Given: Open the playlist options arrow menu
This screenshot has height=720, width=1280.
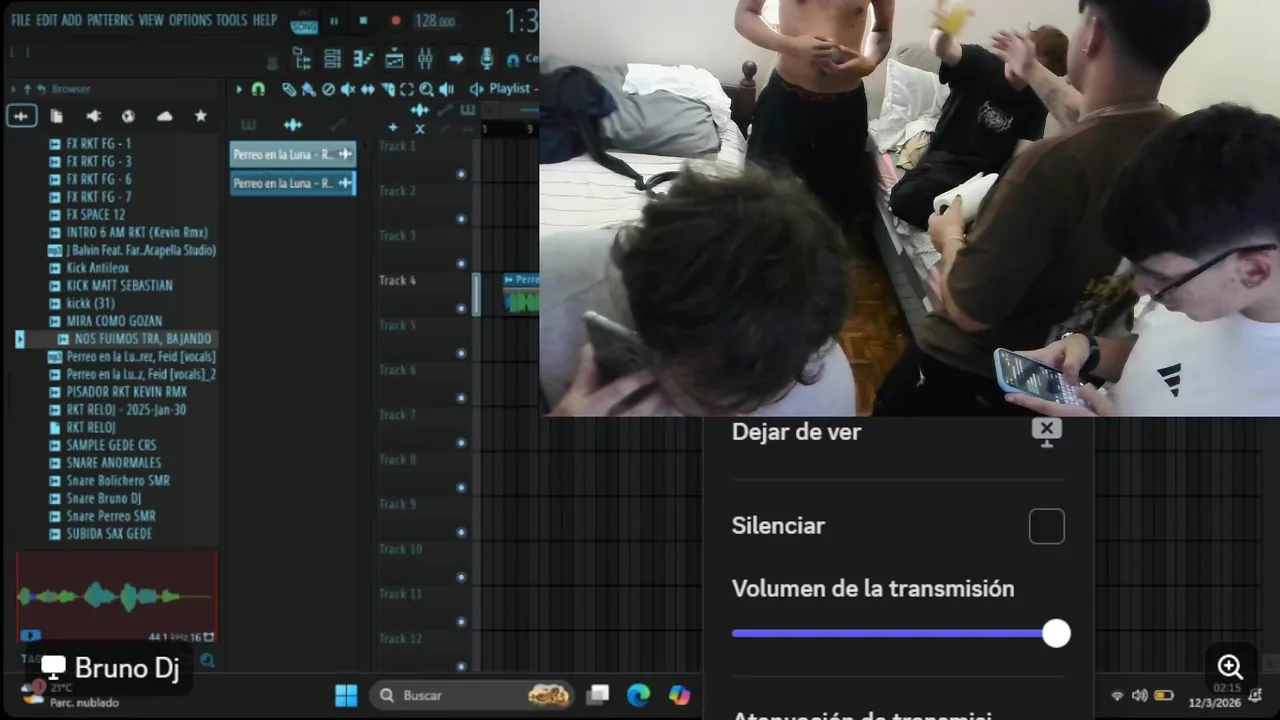Looking at the screenshot, I should coord(239,89).
